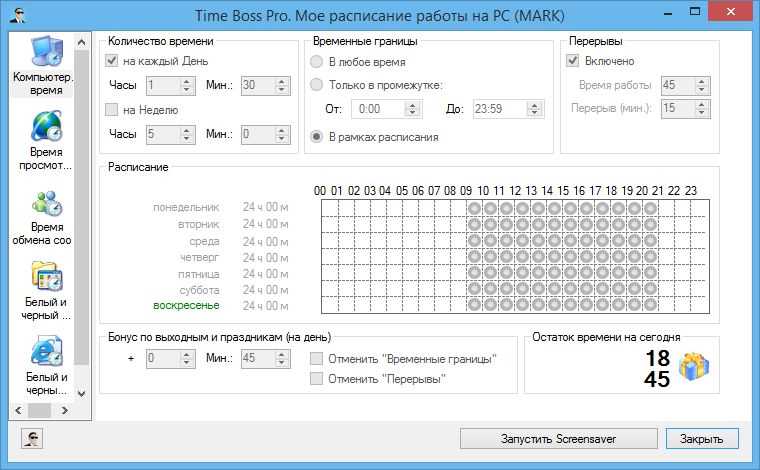Click the понедельник schedule cell at hour 09
This screenshot has height=470, width=760.
475,208
